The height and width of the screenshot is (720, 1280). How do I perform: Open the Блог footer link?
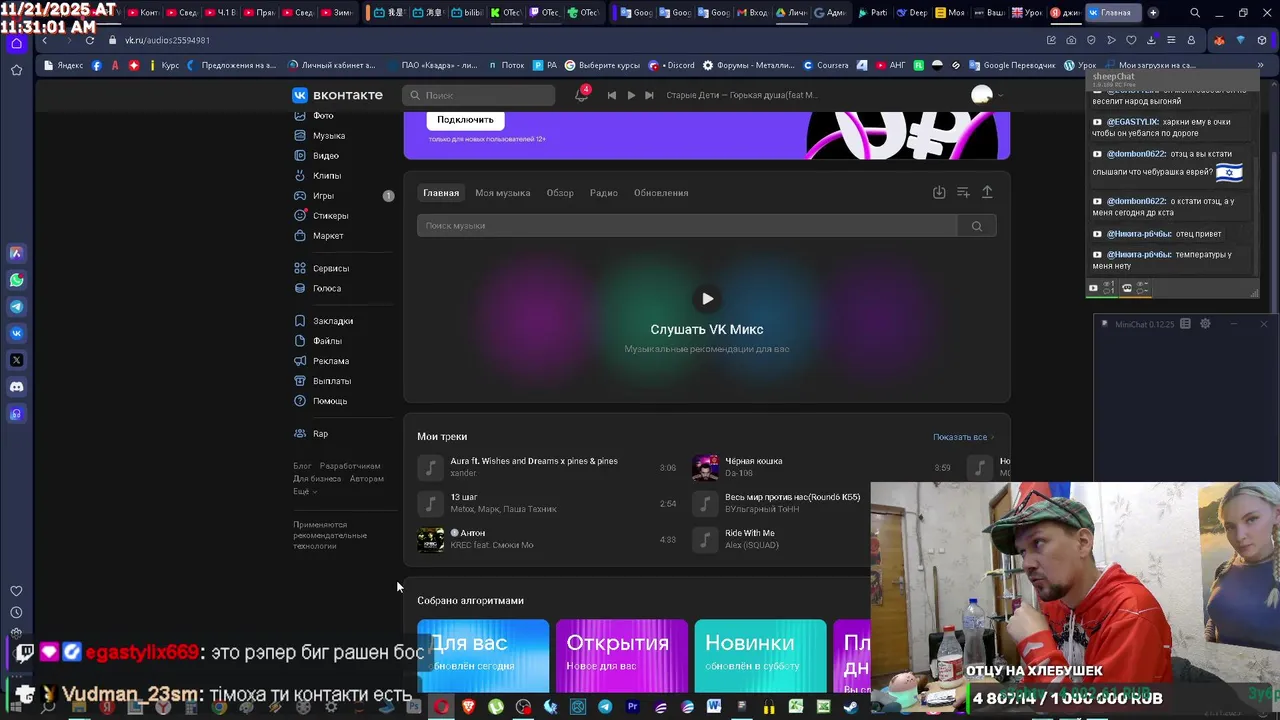(x=302, y=466)
